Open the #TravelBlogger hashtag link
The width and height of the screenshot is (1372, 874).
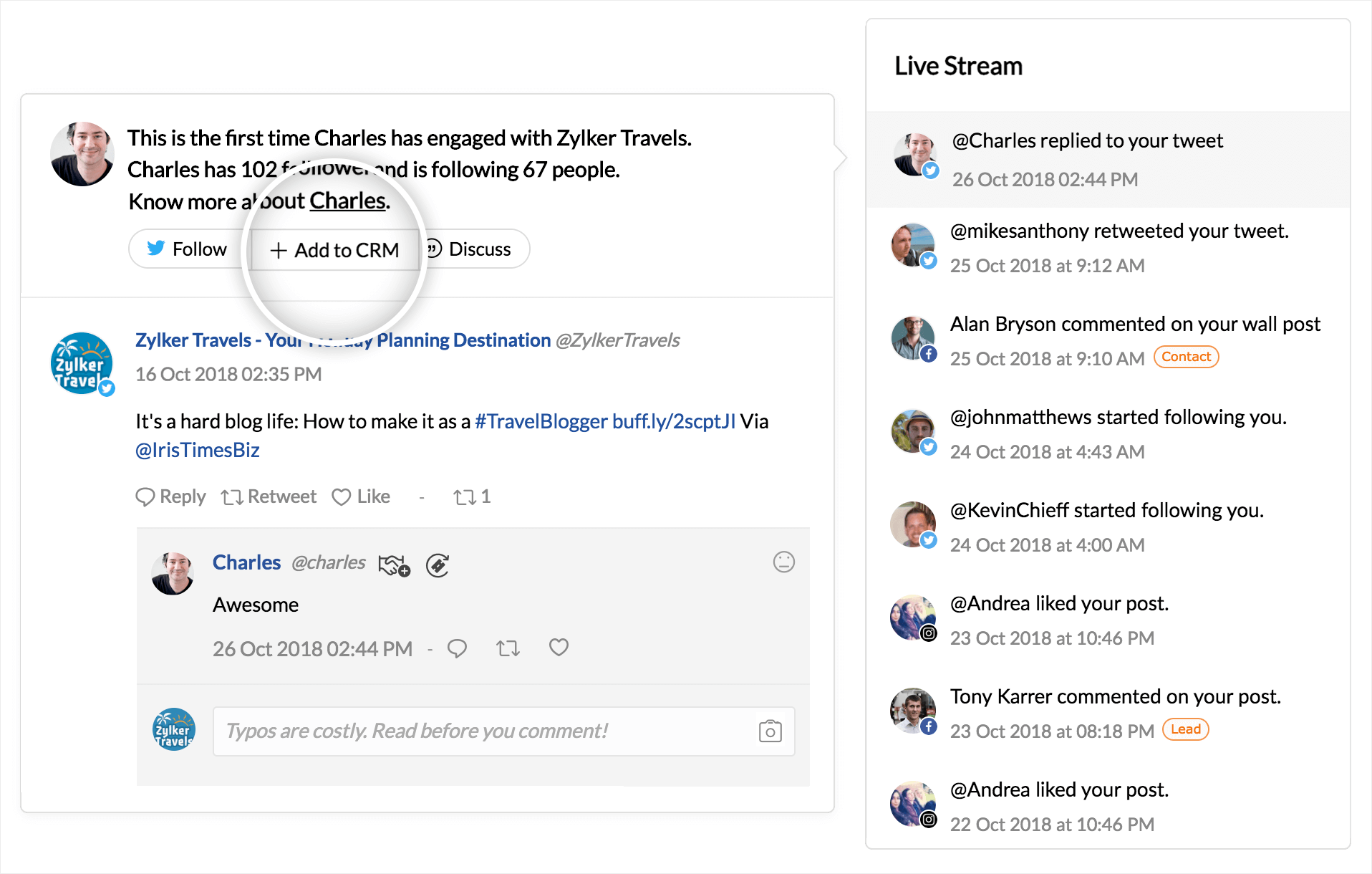tap(541, 421)
